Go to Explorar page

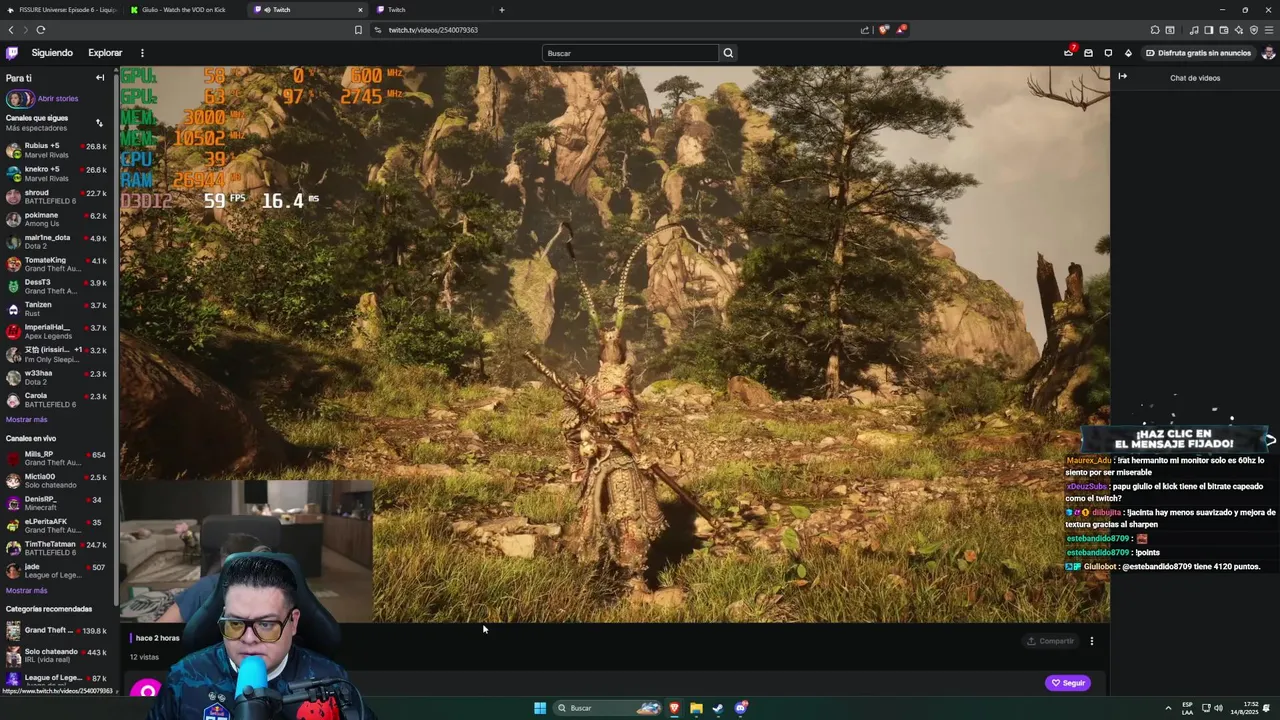click(x=105, y=53)
